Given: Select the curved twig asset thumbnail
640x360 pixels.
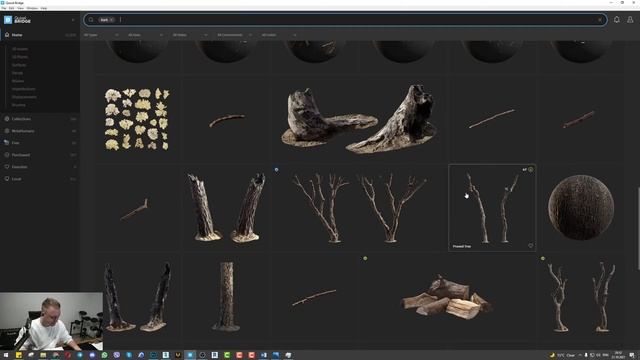Looking at the screenshot, I should pos(227,121).
